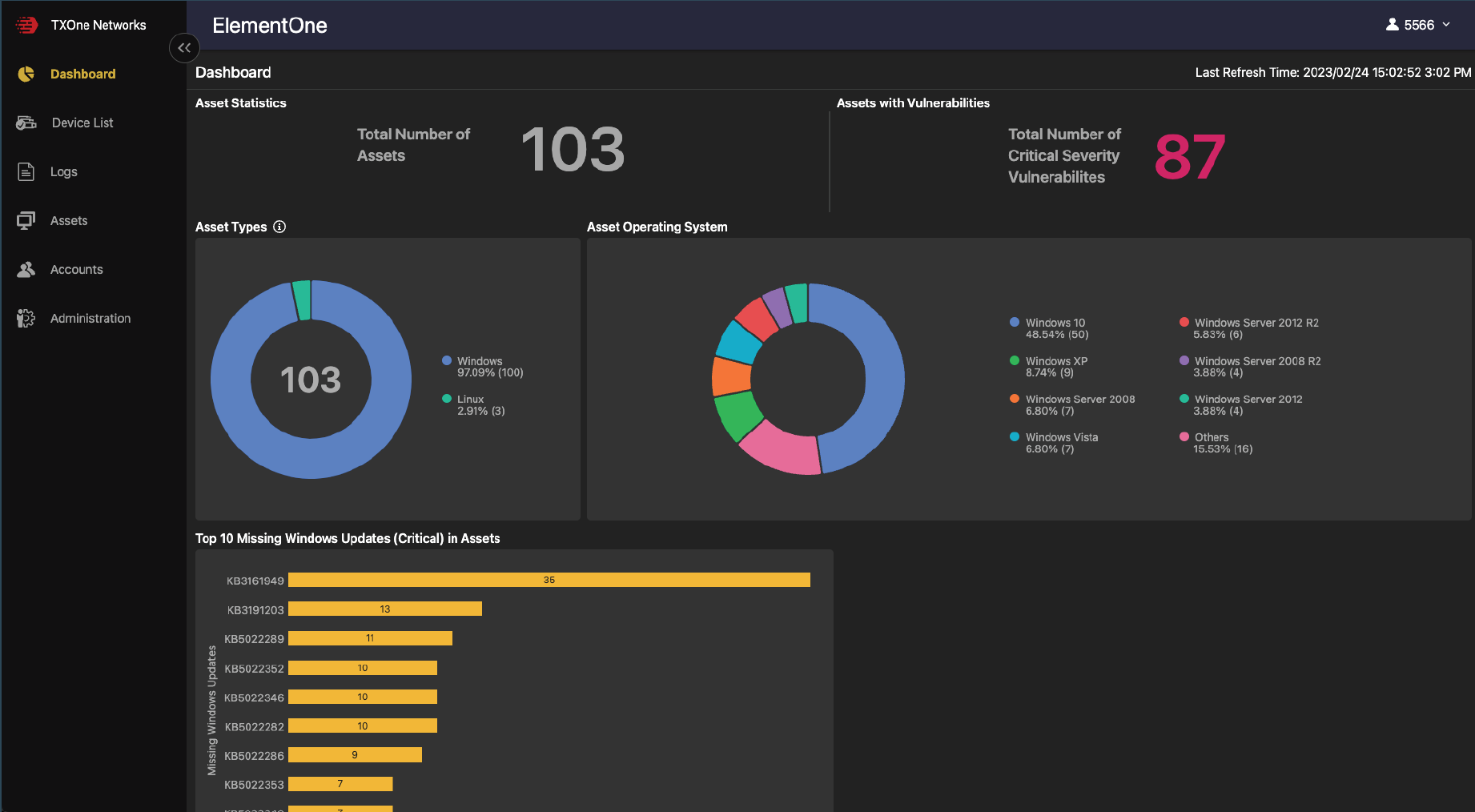This screenshot has height=812, width=1475.
Task: Click the KB5022353 bar showing 7
Action: click(x=340, y=784)
